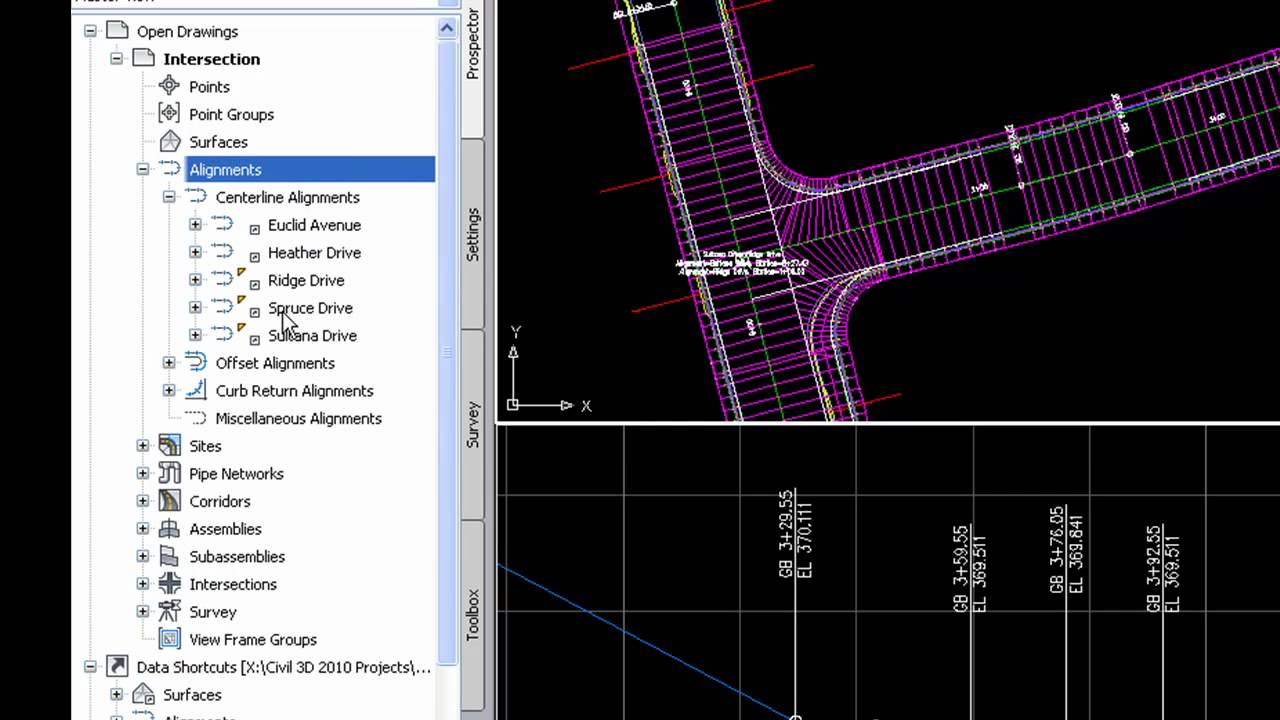Click the Alignments node icon

tap(170, 169)
